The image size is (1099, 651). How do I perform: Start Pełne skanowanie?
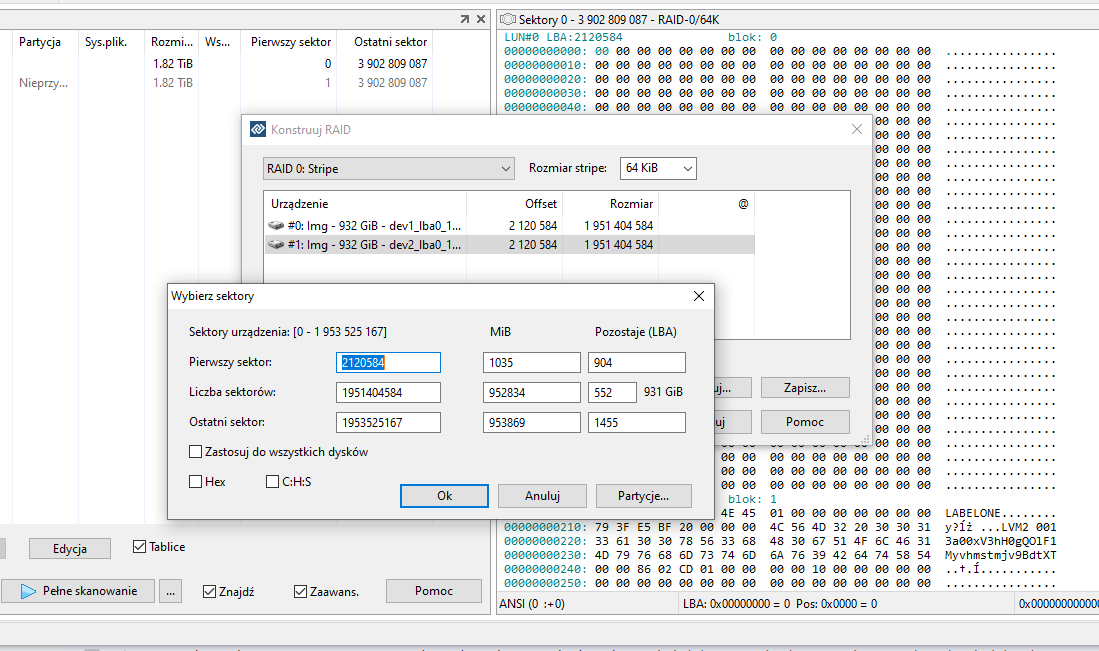[x=78, y=591]
